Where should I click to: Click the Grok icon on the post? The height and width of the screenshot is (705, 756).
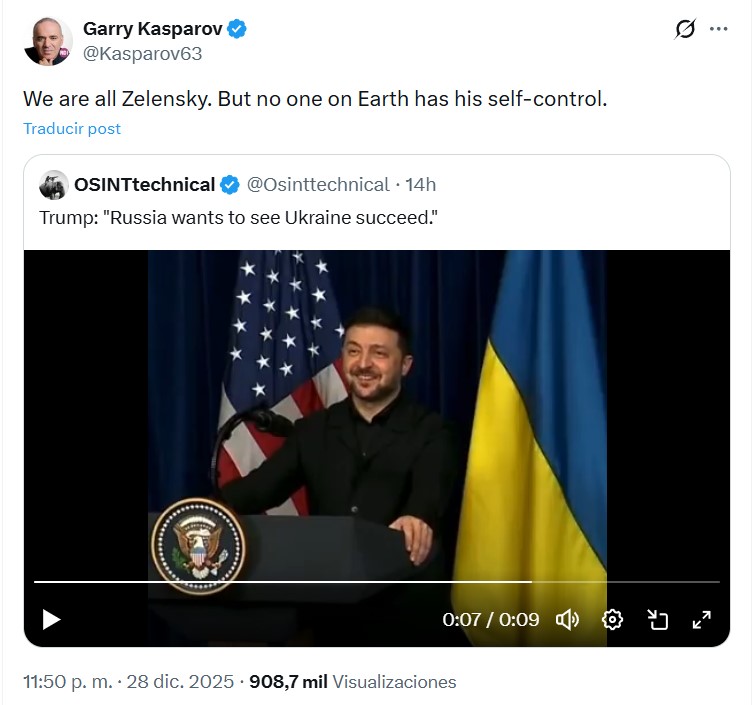tap(685, 29)
